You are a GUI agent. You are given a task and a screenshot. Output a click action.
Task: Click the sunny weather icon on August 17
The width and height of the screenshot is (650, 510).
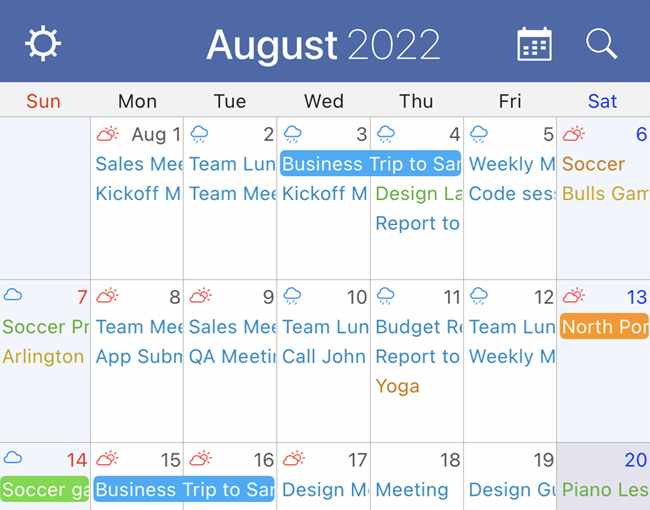point(293,459)
